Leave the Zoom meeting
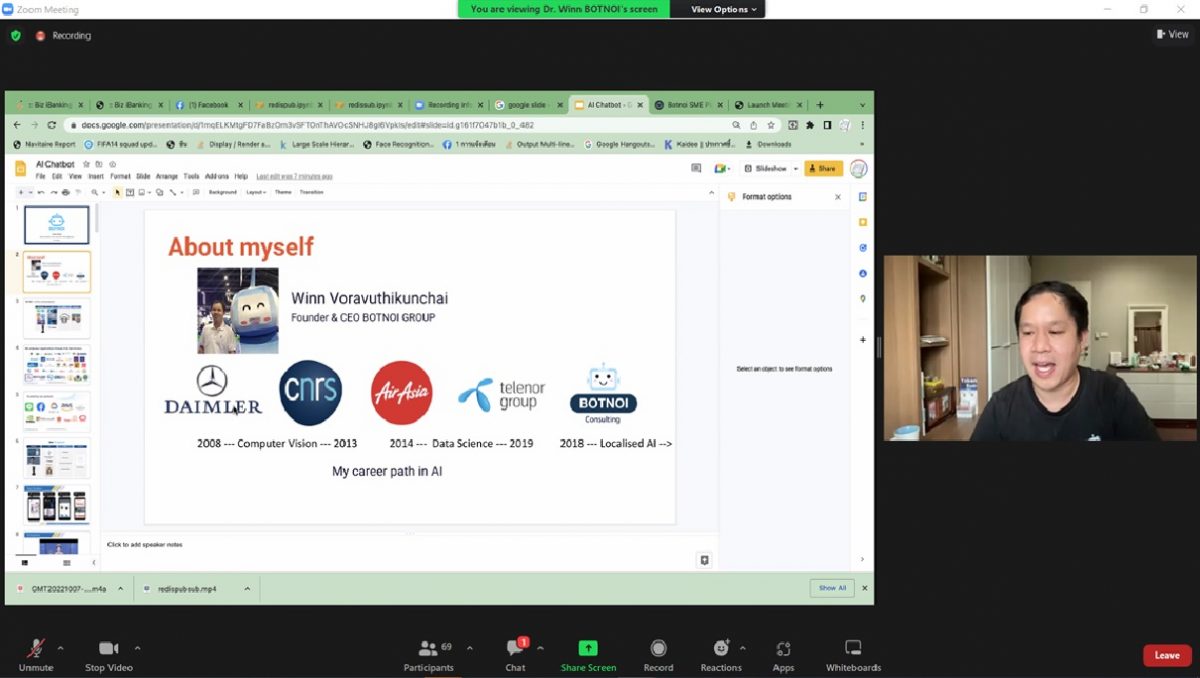The image size is (1200, 678). (1167, 655)
